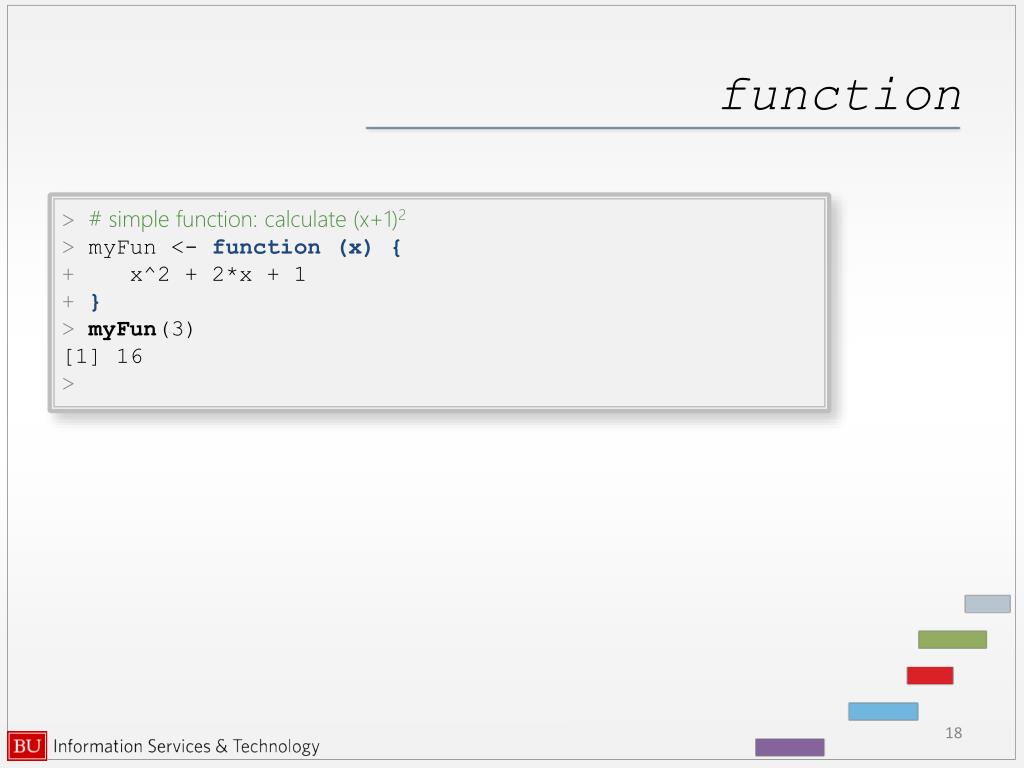This screenshot has height=768, width=1024.
Task: Click the slide title 'function'
Action: coord(840,95)
